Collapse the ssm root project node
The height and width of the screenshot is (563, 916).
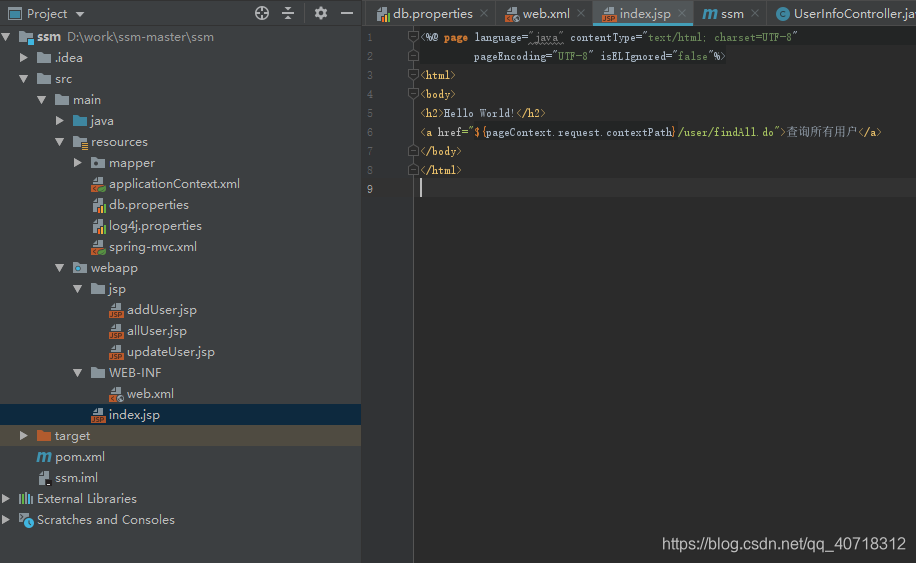[6, 37]
